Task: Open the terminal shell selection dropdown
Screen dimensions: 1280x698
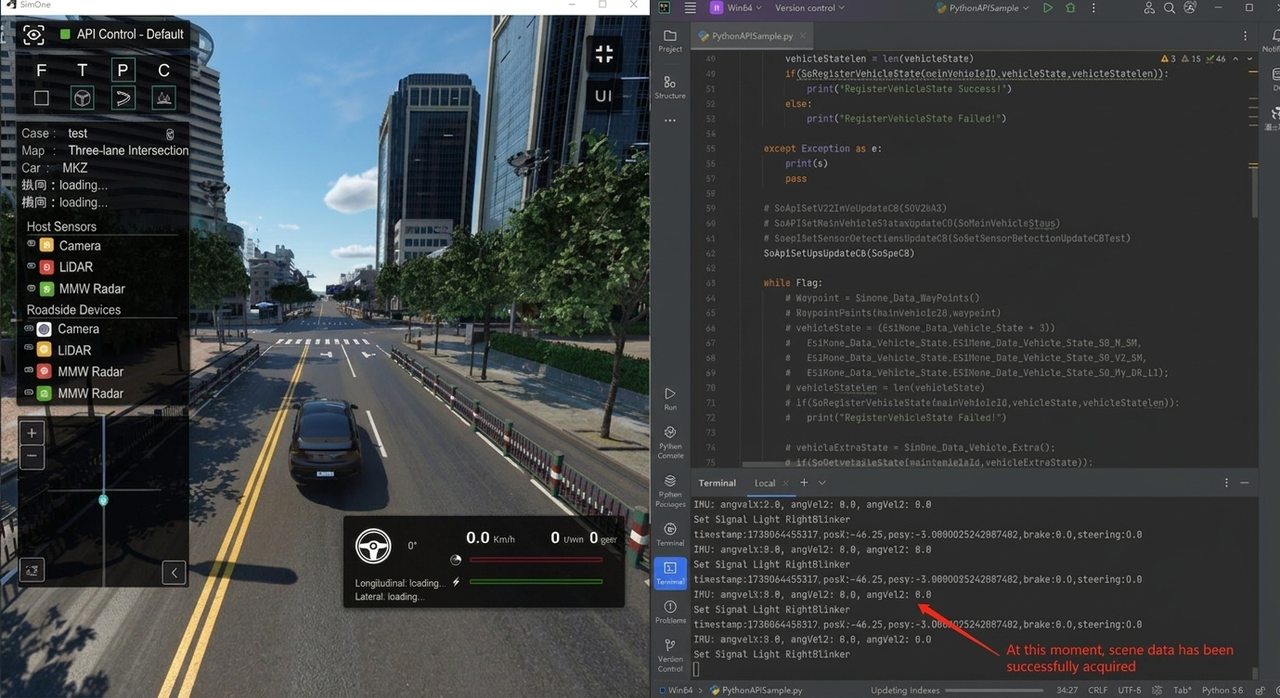Action: point(822,483)
